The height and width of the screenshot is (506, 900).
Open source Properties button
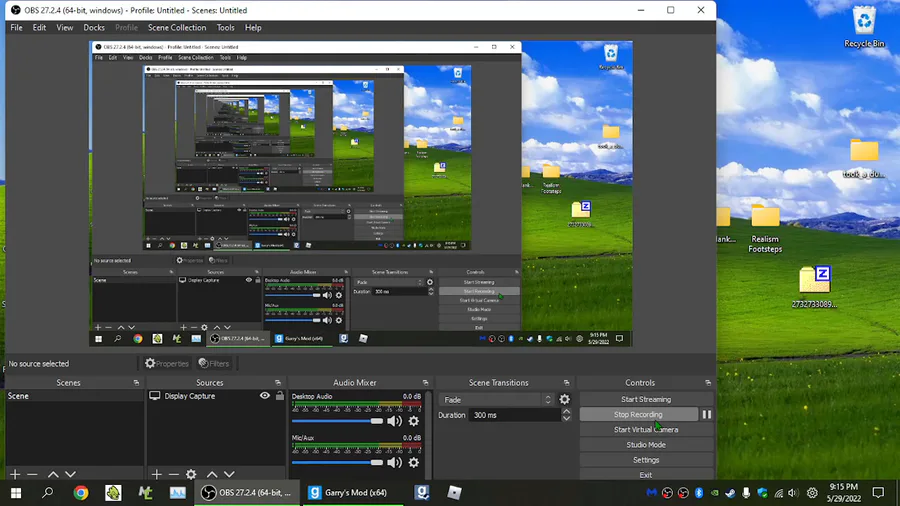(166, 363)
